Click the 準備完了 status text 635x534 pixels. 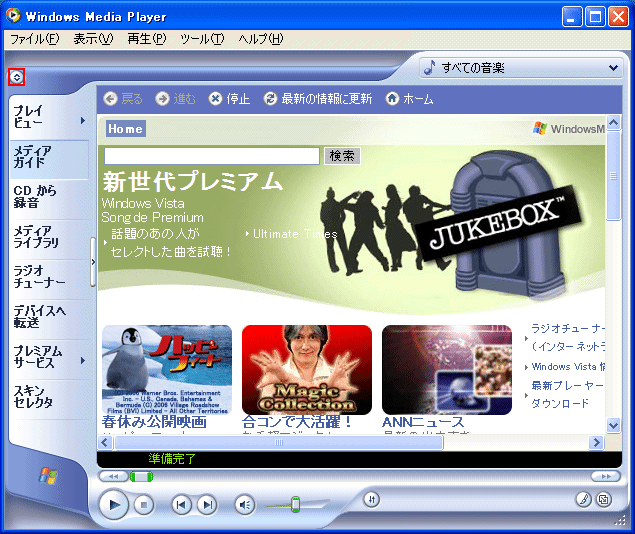(172, 458)
